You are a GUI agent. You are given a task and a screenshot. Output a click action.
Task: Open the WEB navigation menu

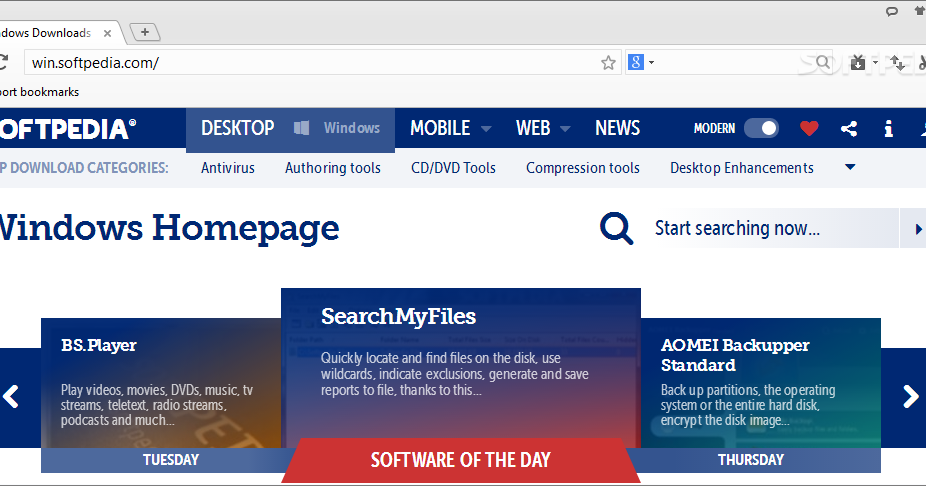point(533,128)
